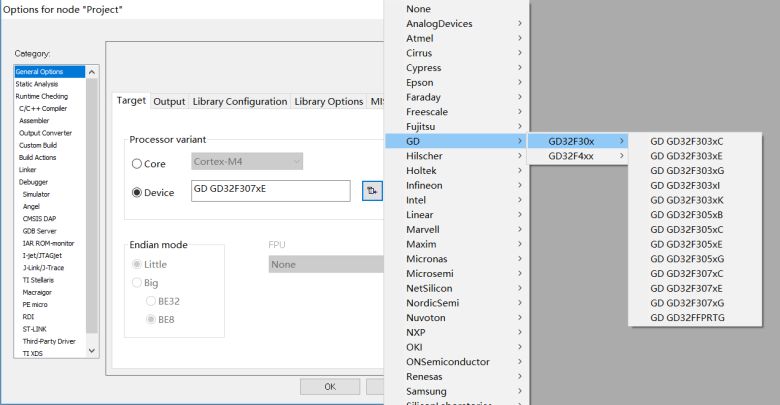The height and width of the screenshot is (405, 780).
Task: Select Third-Party Driver category
Action: coord(49,341)
